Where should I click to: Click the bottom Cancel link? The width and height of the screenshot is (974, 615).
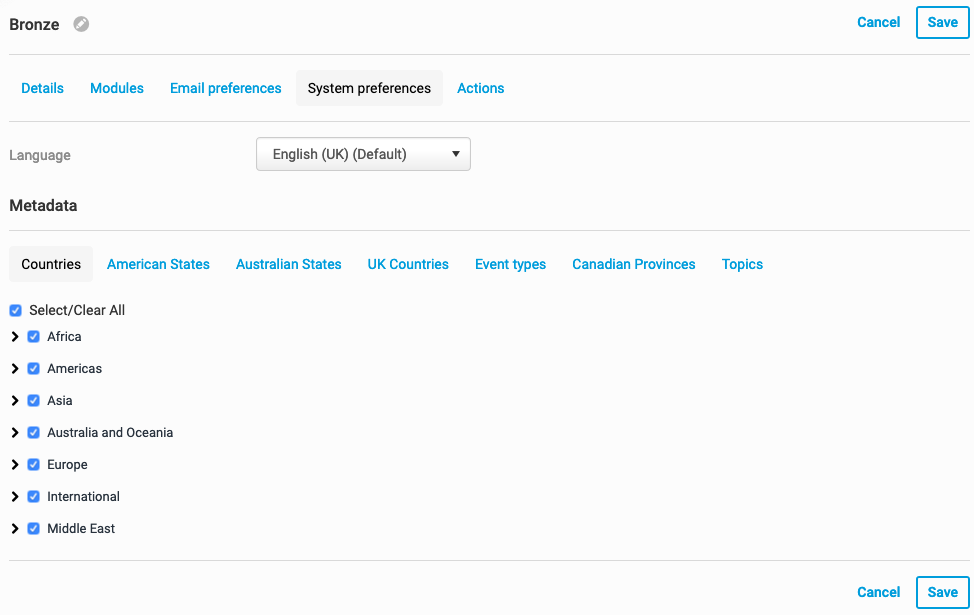(x=878, y=592)
